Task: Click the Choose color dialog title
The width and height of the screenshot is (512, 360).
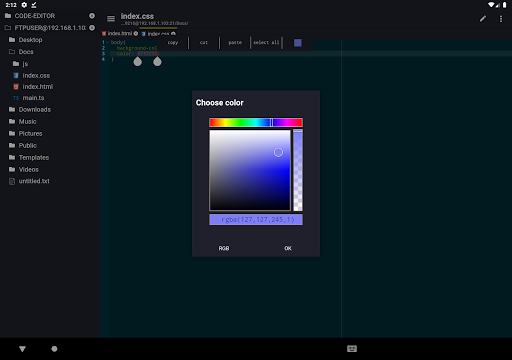Action: (220, 103)
